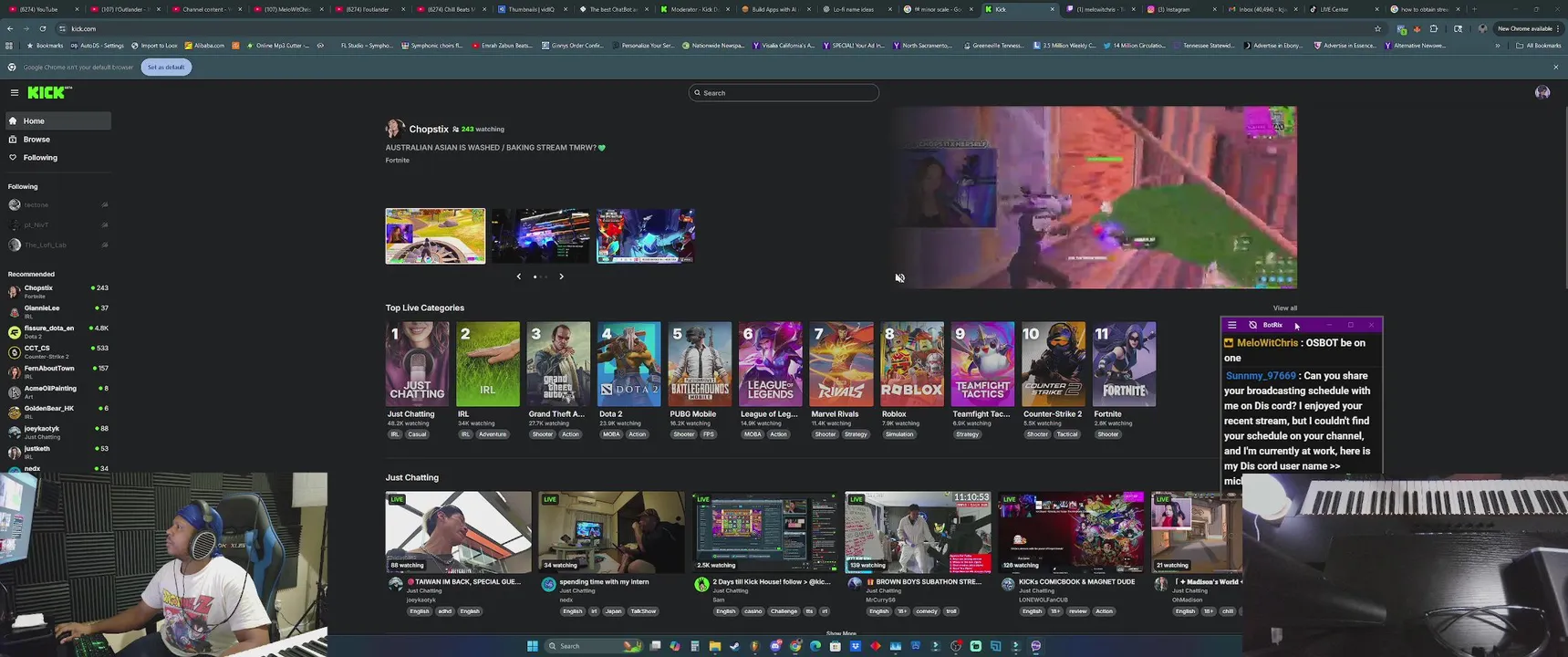Open Microsoft Edge from the taskbar
1568x657 pixels.
[x=815, y=646]
